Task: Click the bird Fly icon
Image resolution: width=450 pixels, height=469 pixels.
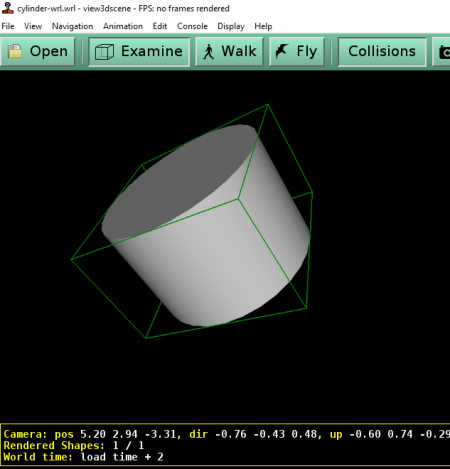Action: (x=282, y=51)
